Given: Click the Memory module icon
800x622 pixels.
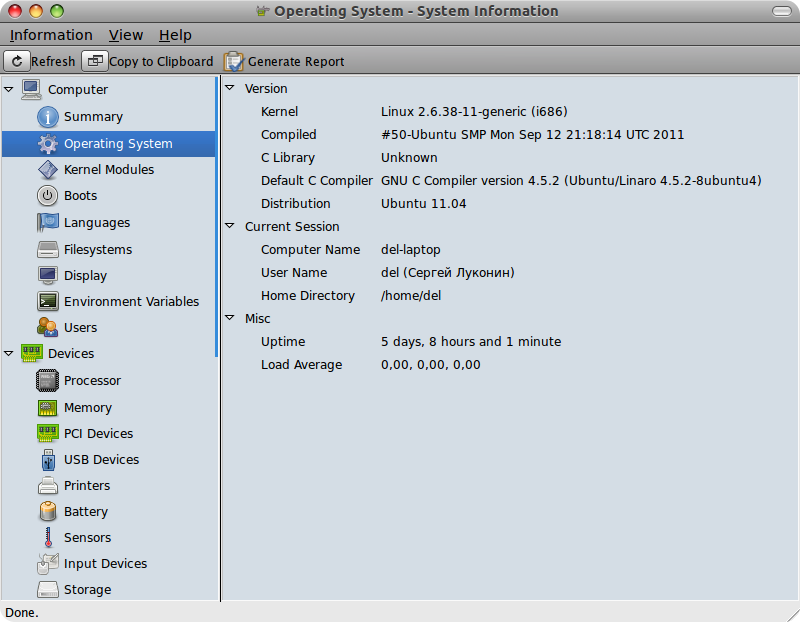Looking at the screenshot, I should click(47, 408).
